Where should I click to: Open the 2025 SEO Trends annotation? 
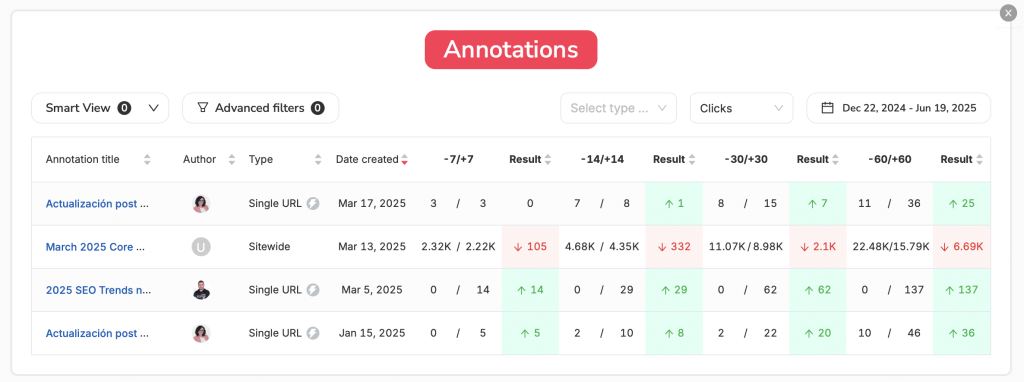pyautogui.click(x=98, y=290)
